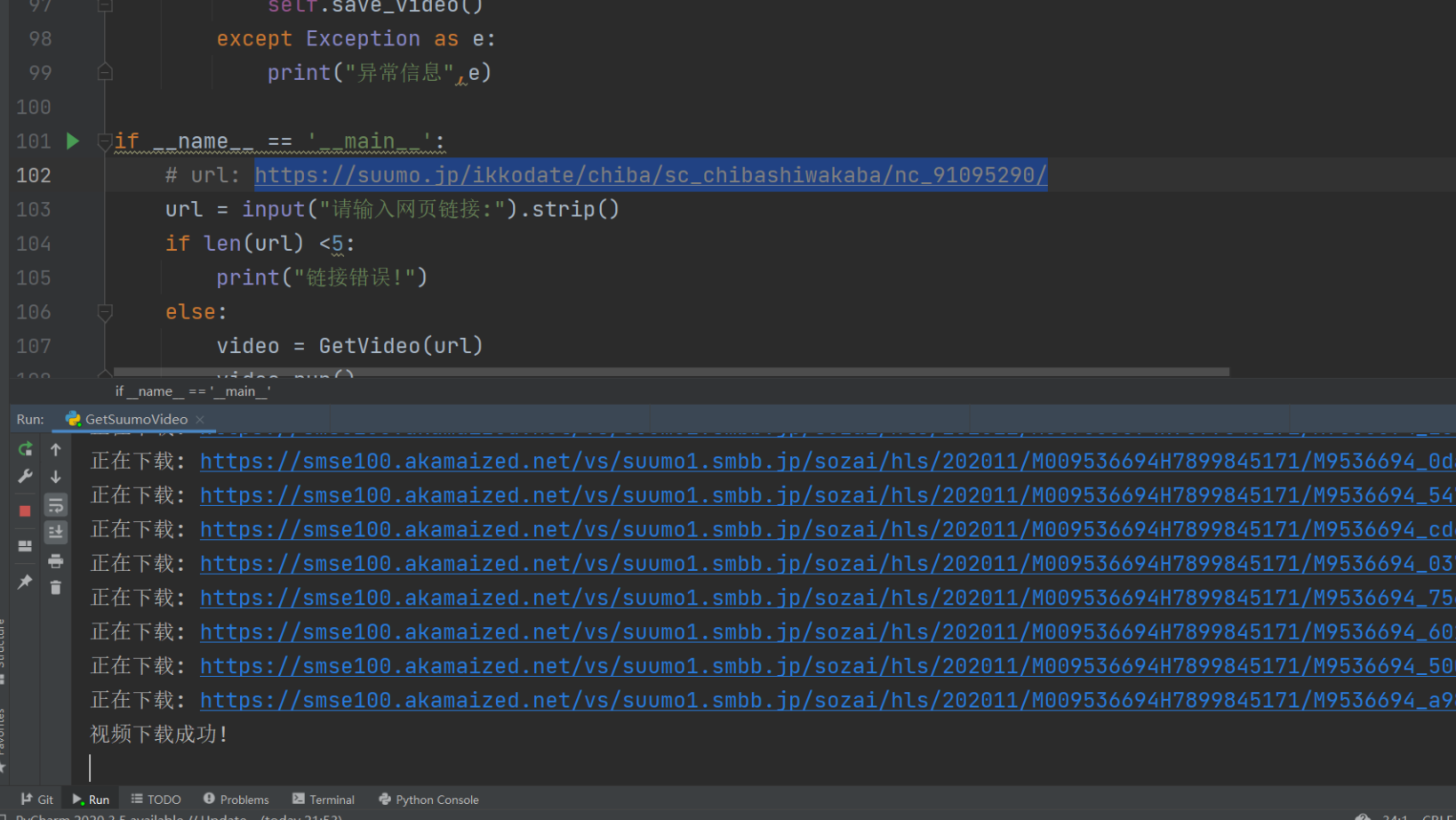This screenshot has height=820, width=1456.
Task: Open the TODO tool window
Action: 156,800
